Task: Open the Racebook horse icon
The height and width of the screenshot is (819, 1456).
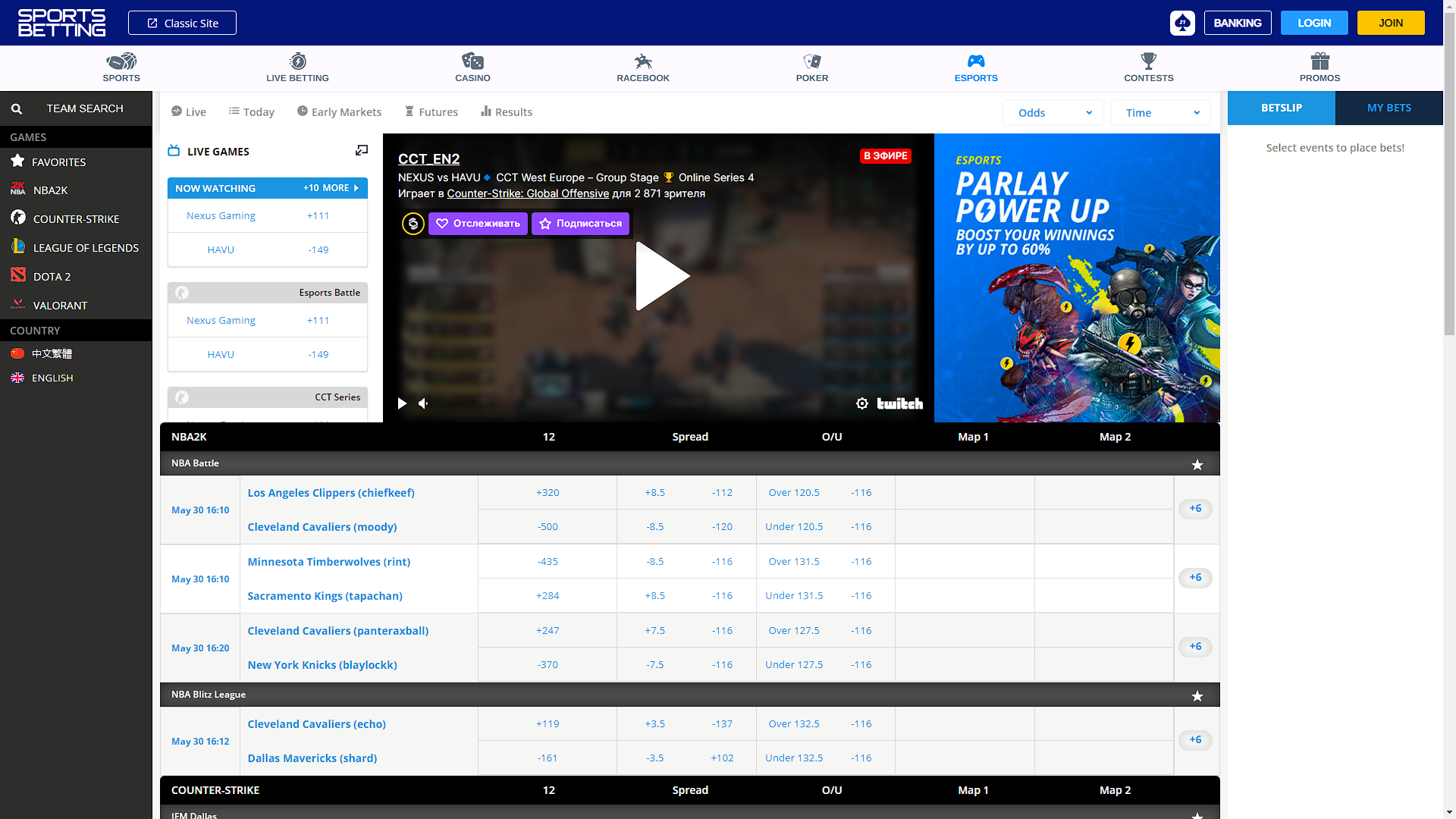Action: (642, 61)
